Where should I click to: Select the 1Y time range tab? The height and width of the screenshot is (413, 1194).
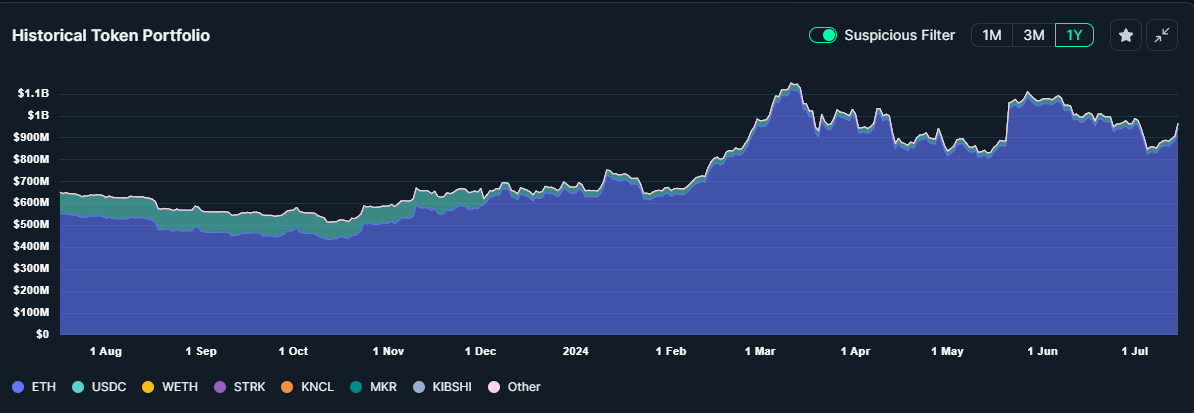[1074, 35]
